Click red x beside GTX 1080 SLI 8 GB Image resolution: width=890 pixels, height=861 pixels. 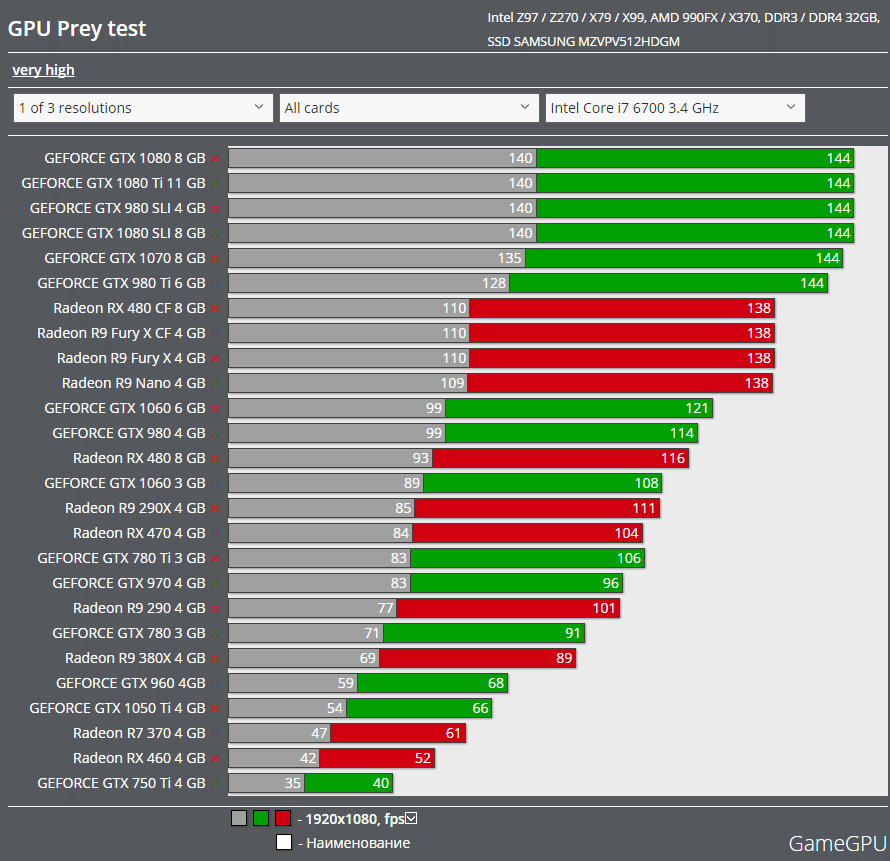[x=215, y=234]
